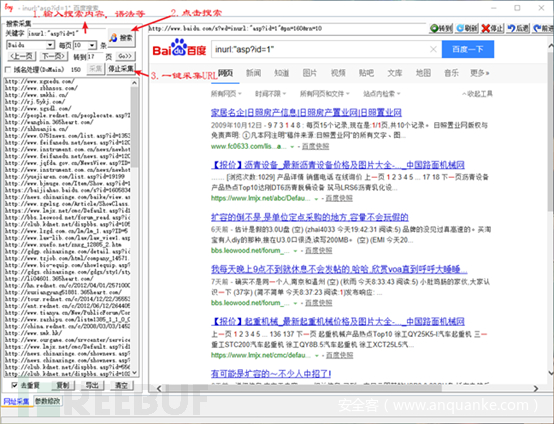The height and width of the screenshot is (424, 554).
Task: Open the 更多» Baidu menu
Action: (x=479, y=73)
